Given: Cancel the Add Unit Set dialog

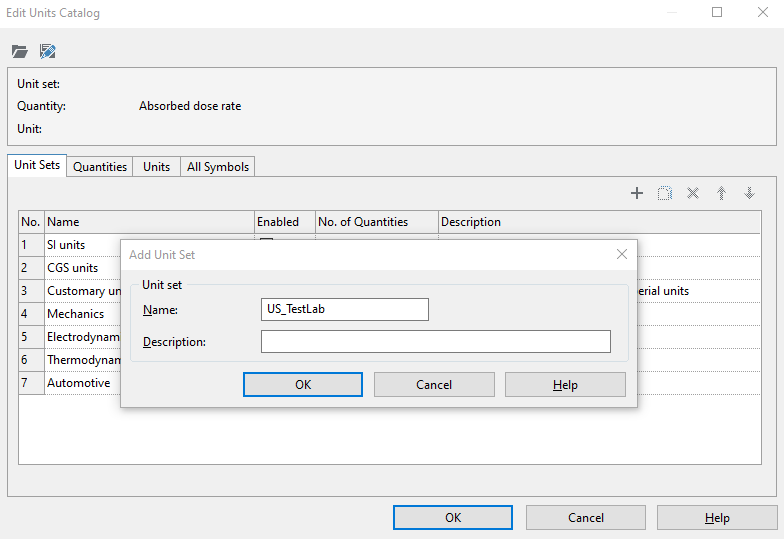Looking at the screenshot, I should [434, 384].
